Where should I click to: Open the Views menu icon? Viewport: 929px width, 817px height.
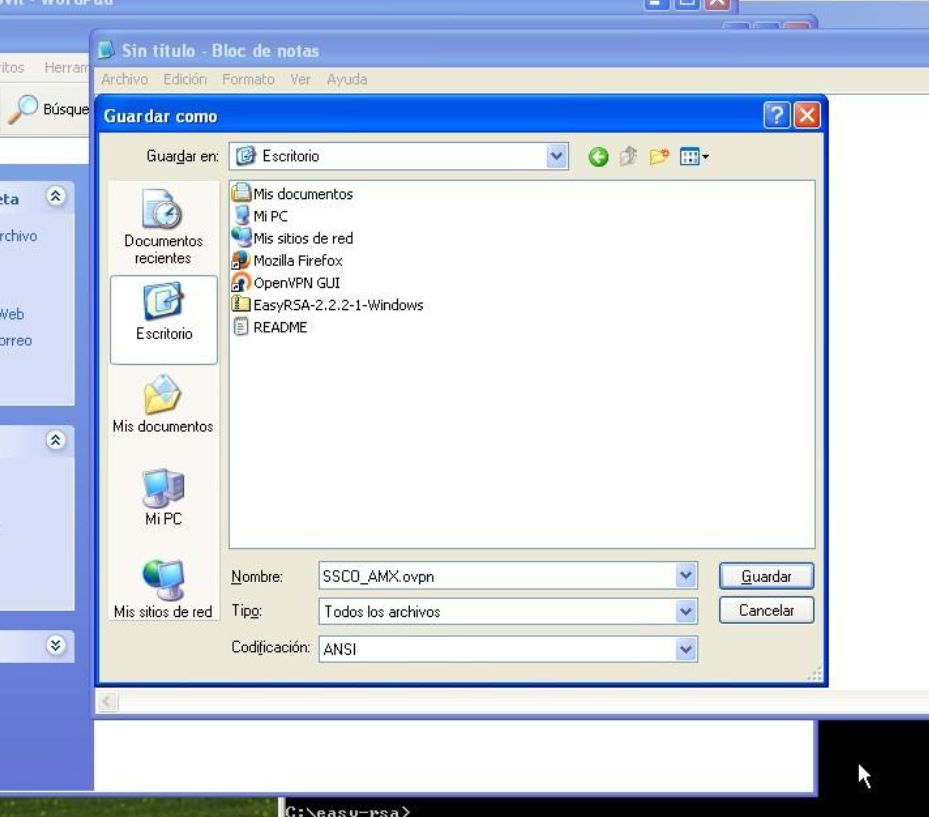(x=693, y=157)
